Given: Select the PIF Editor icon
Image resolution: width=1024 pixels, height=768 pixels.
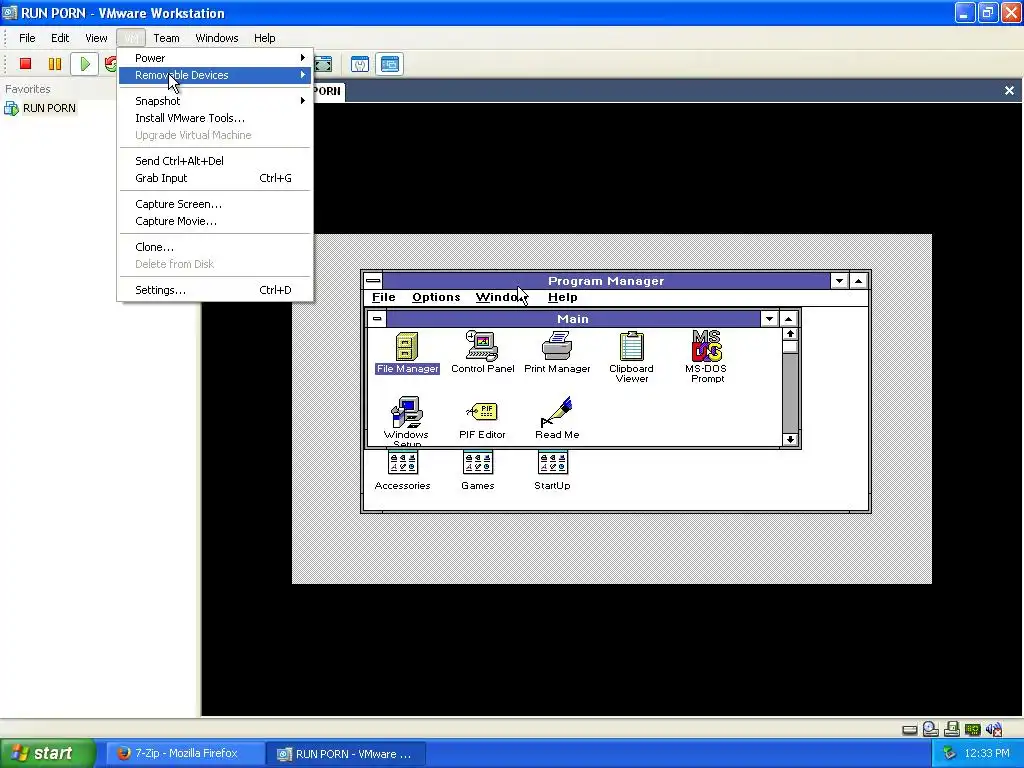Looking at the screenshot, I should pyautogui.click(x=482, y=419).
